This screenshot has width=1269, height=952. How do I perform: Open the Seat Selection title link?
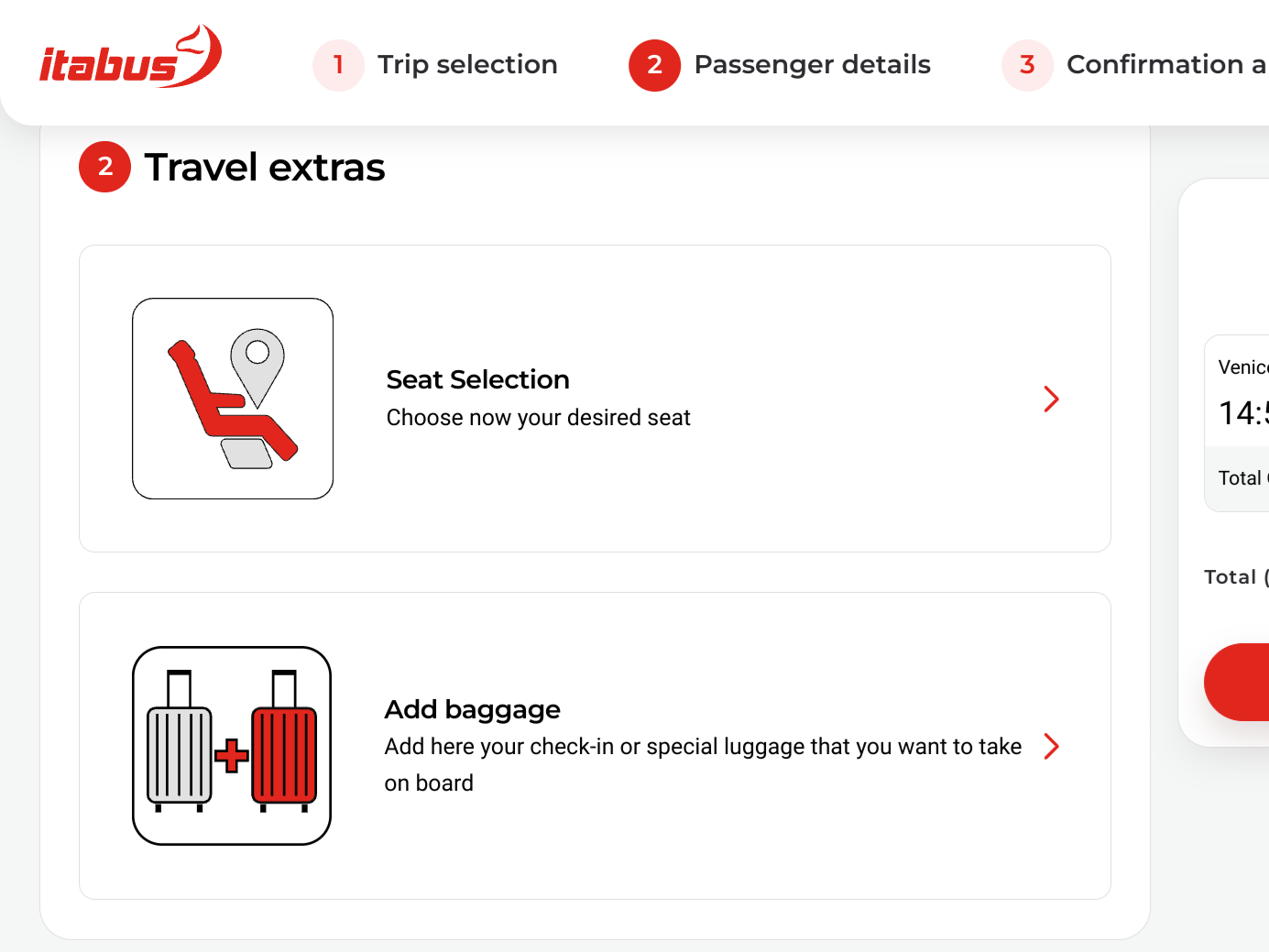(x=477, y=379)
